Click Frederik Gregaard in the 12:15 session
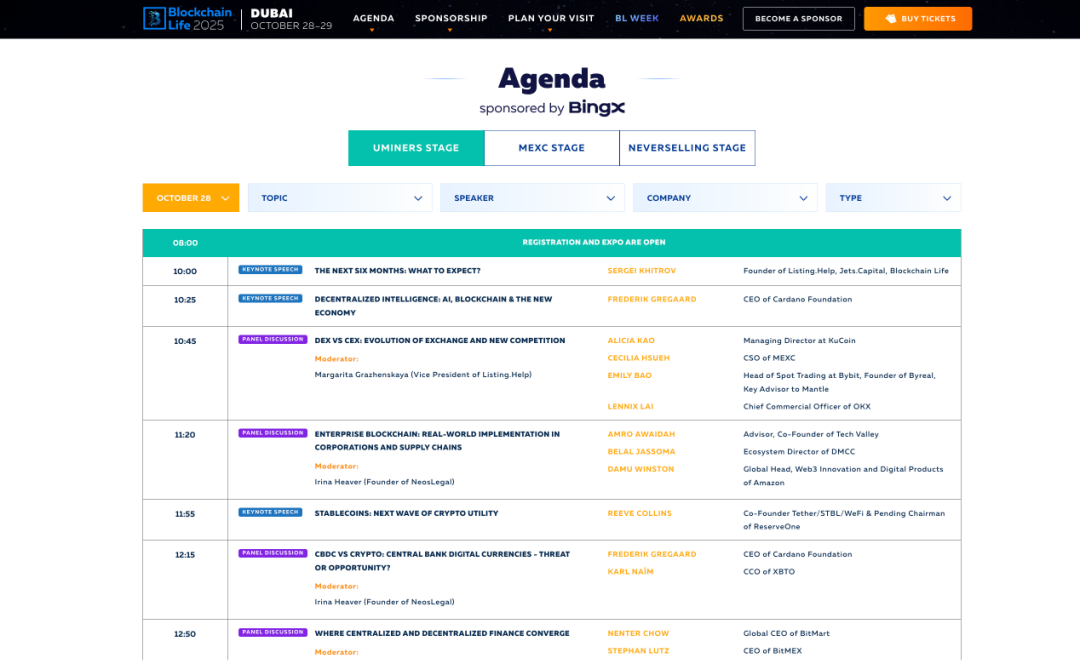Viewport: 1080px width, 664px height. pyautogui.click(x=652, y=554)
